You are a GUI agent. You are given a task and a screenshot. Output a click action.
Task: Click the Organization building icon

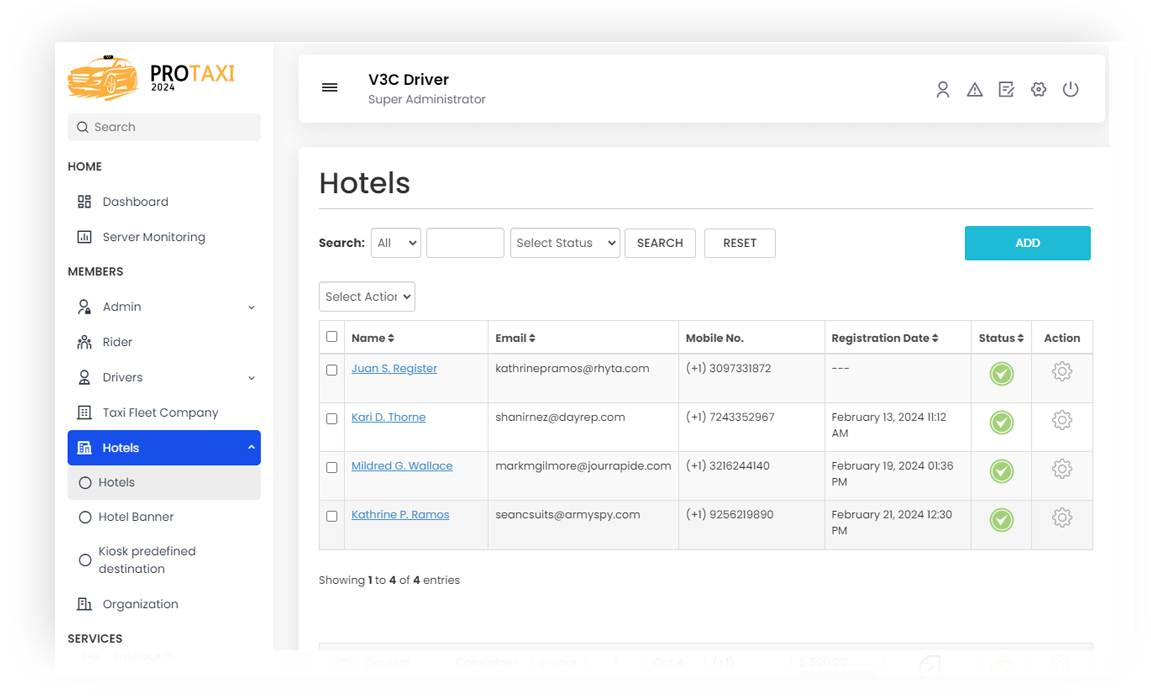(x=84, y=604)
